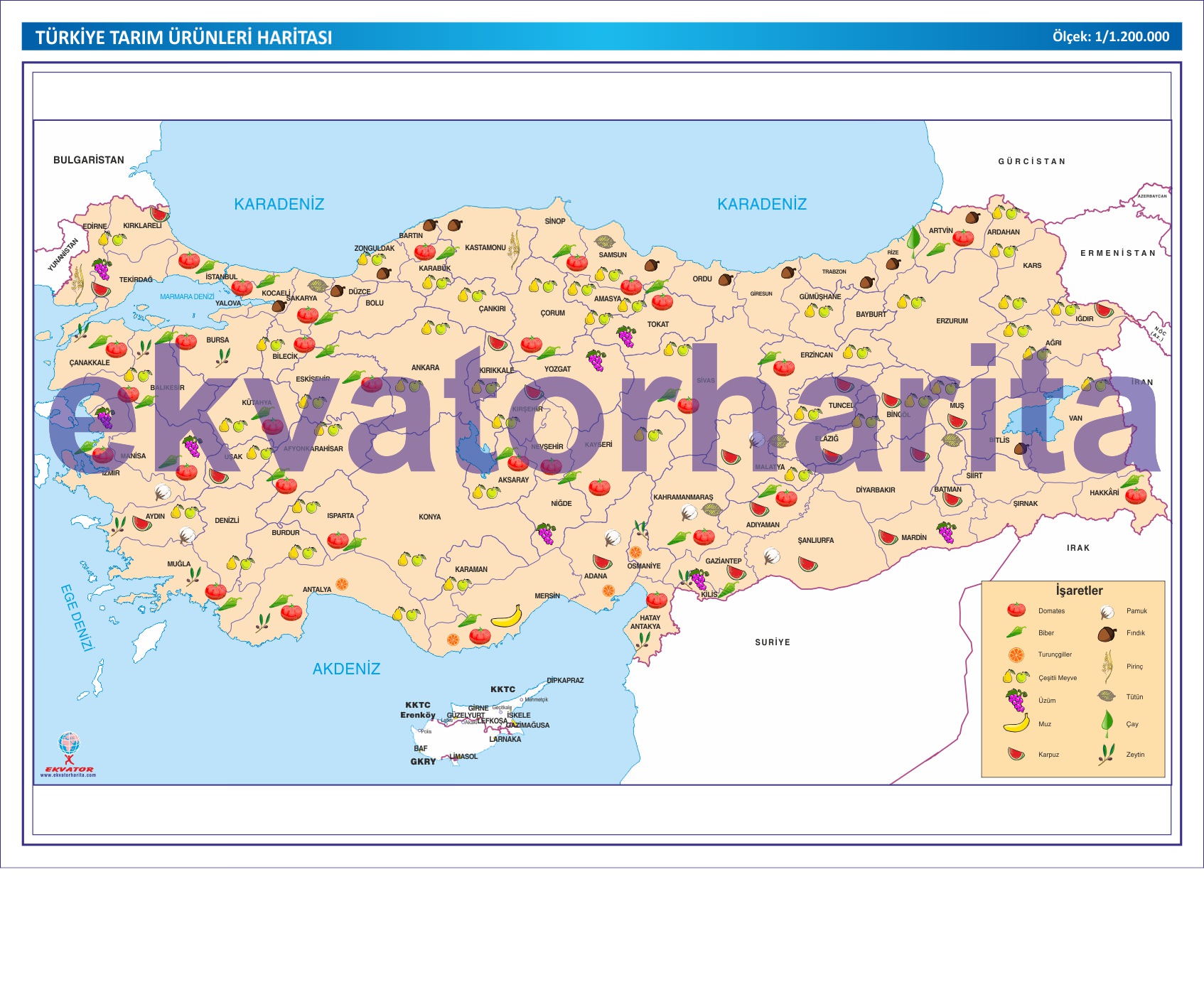
Task: Select the 'KAHRAMANMARAŞ' province label
Action: point(683,497)
